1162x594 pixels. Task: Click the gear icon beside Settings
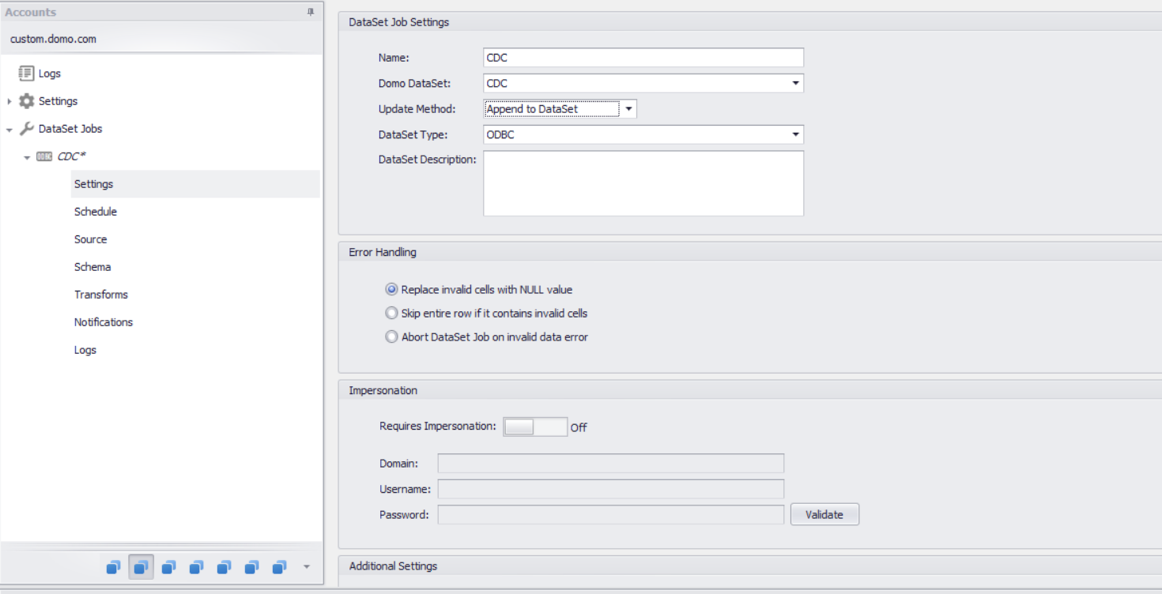(x=27, y=101)
